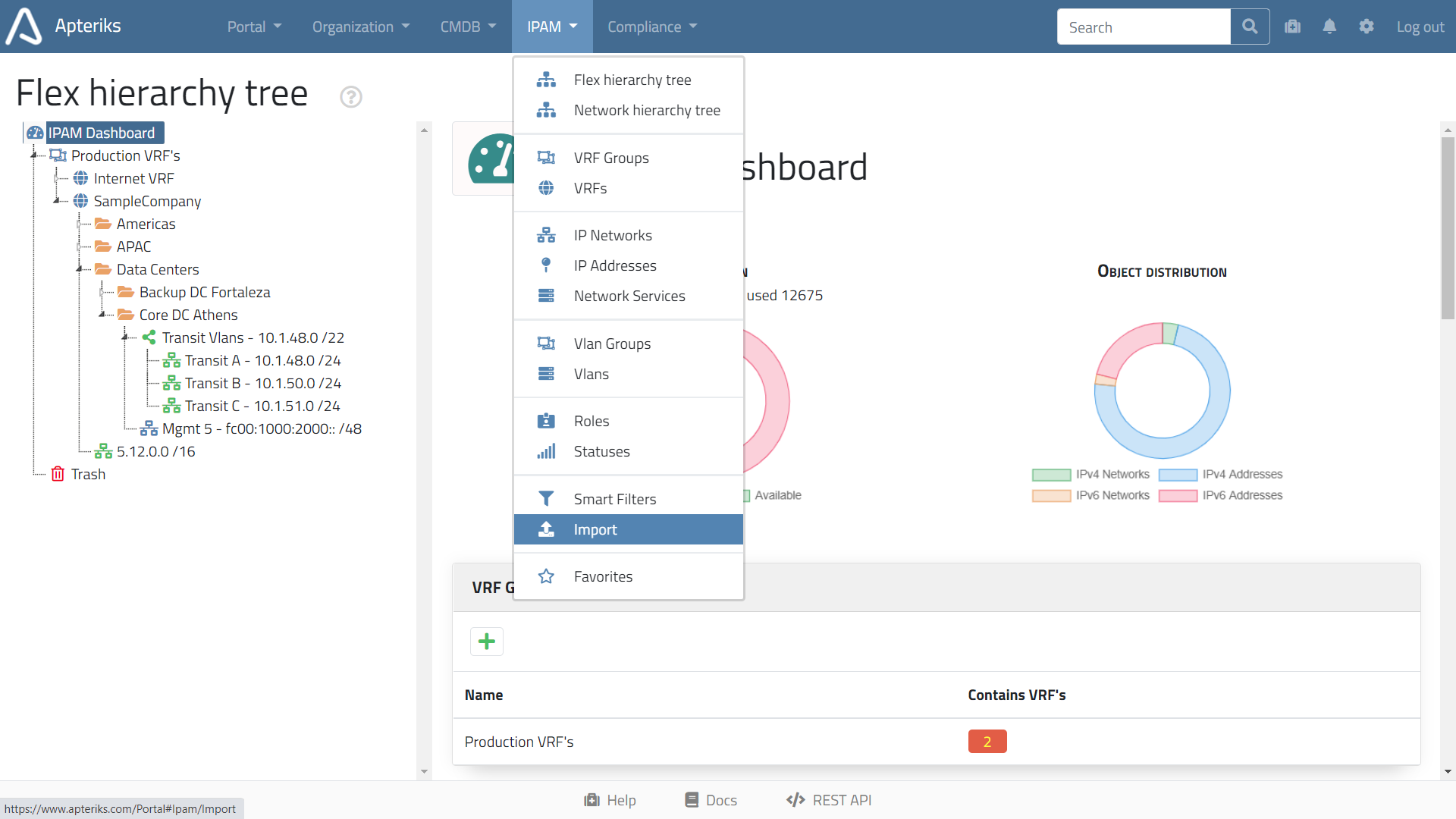Click the Log out link
This screenshot has width=1456, height=819.
pos(1420,27)
